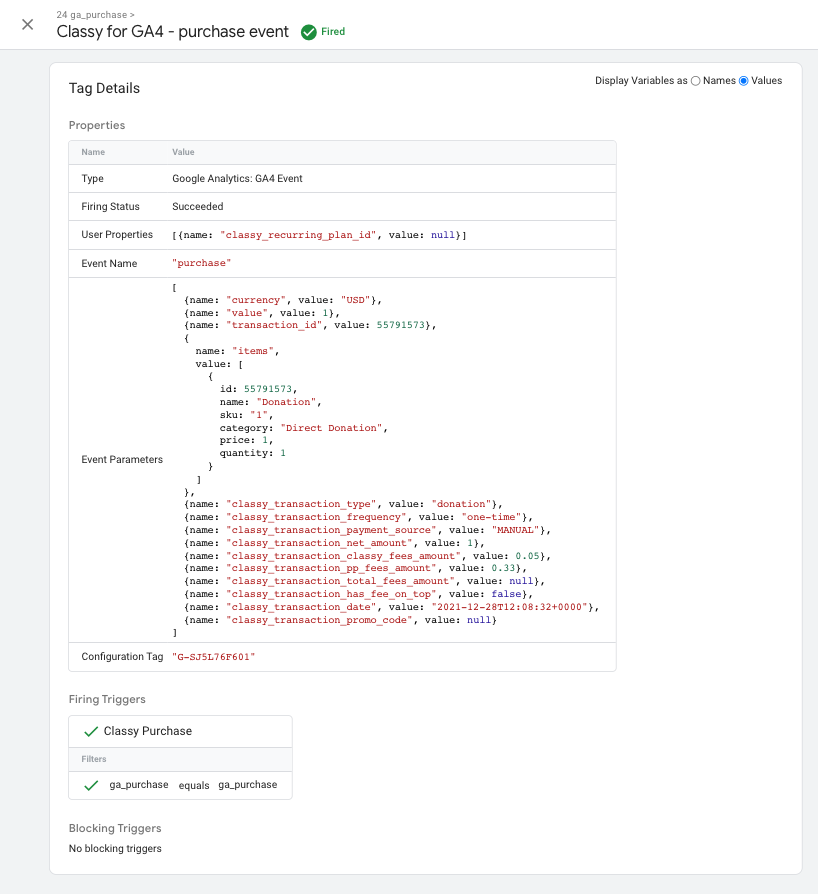The width and height of the screenshot is (818, 894).
Task: Click the item id: 55791573 line
Action: pyautogui.click(x=259, y=389)
